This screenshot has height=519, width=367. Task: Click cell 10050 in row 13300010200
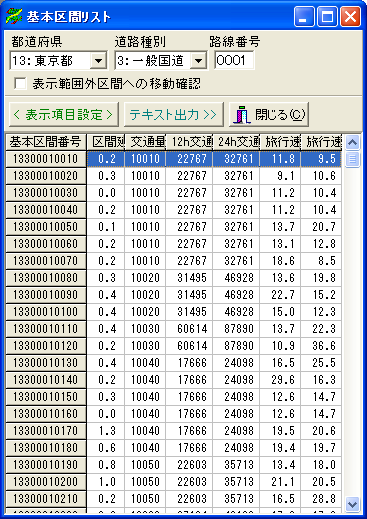point(145,482)
